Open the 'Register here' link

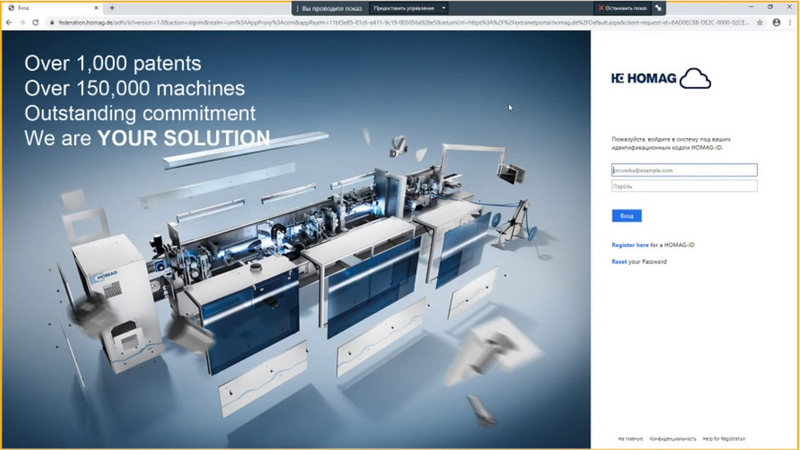pos(630,245)
